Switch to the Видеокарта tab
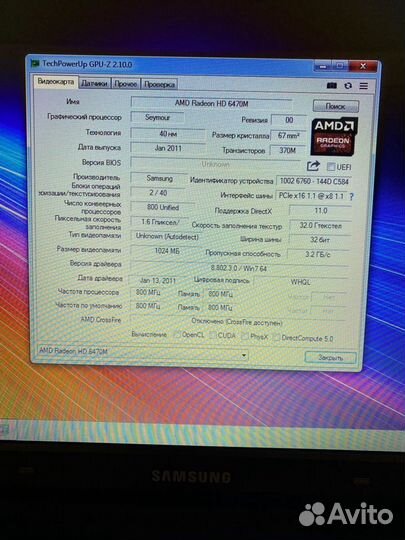 coord(55,82)
